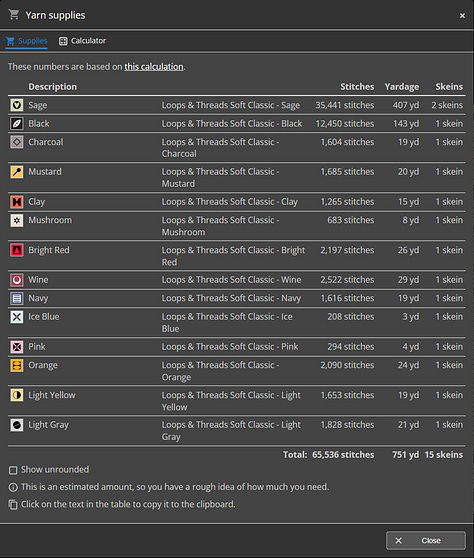
Task: Copy the '1,685 stitches' cell for Mustard
Action: pos(347,172)
